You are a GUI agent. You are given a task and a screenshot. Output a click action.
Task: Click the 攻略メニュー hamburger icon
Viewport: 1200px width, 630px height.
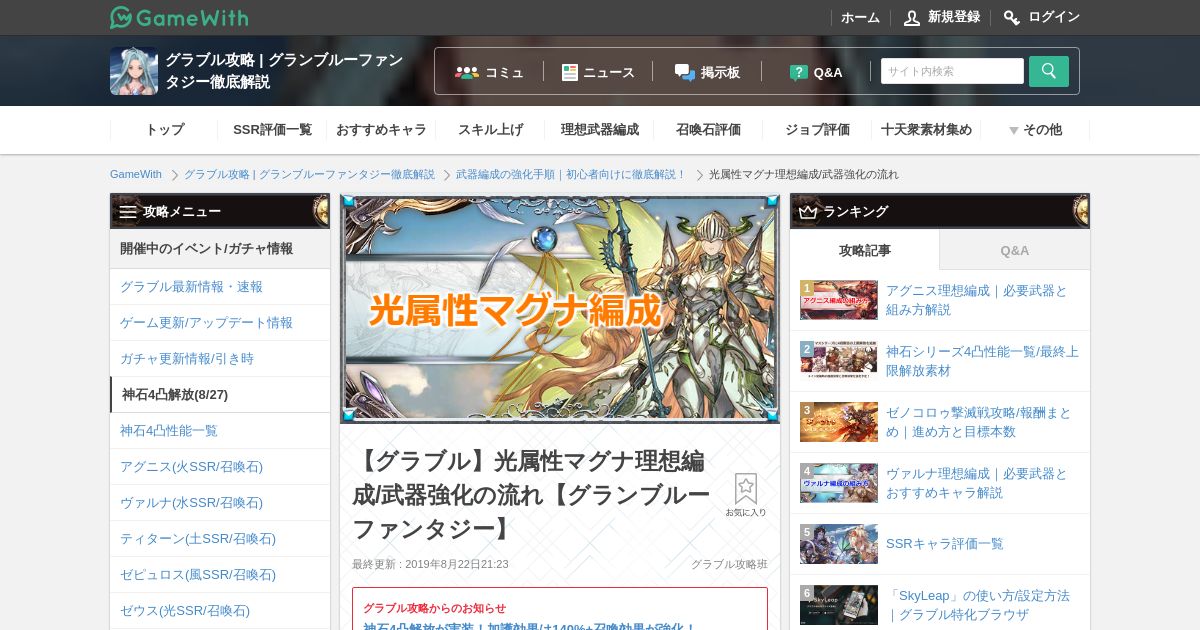point(128,211)
